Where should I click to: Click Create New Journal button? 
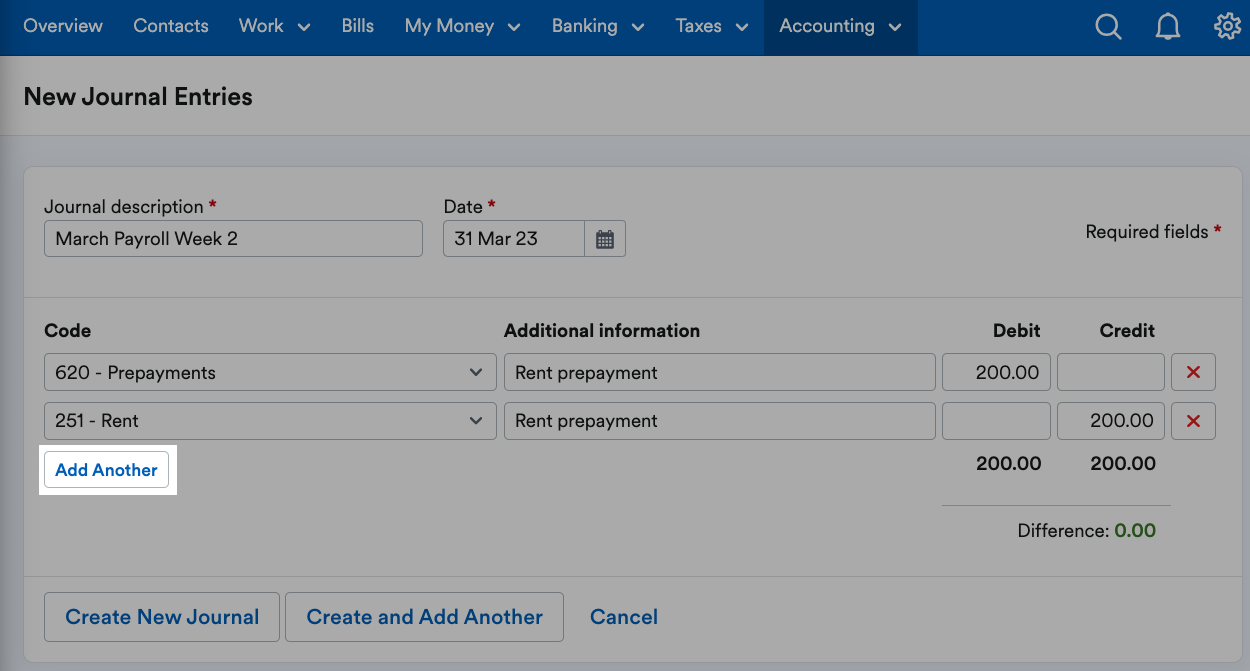click(162, 617)
